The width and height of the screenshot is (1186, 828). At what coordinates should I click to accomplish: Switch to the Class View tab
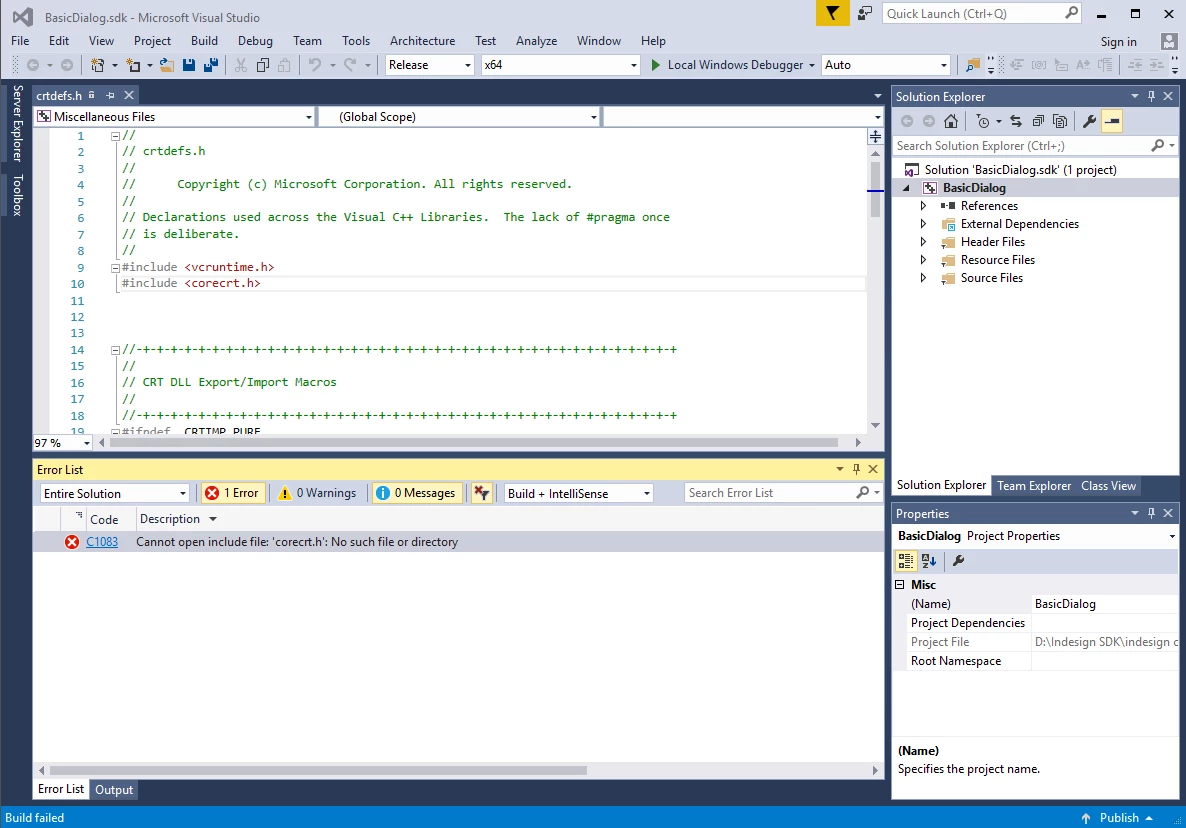click(1108, 485)
